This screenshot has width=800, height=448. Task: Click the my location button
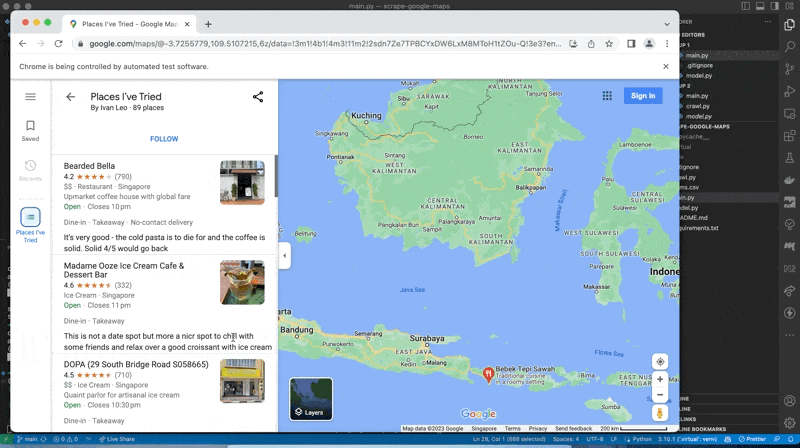coord(660,361)
